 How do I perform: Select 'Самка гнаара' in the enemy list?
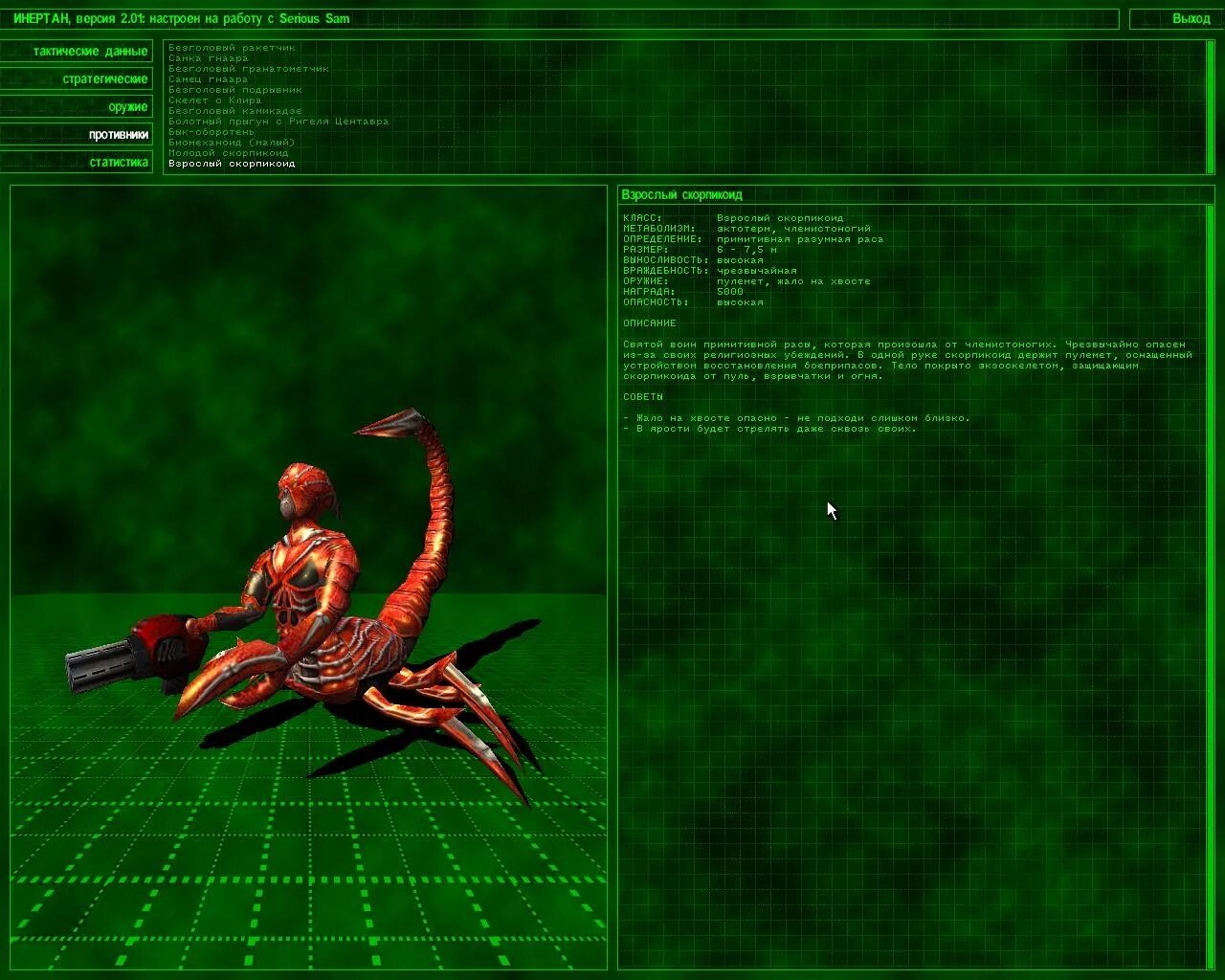[x=209, y=58]
